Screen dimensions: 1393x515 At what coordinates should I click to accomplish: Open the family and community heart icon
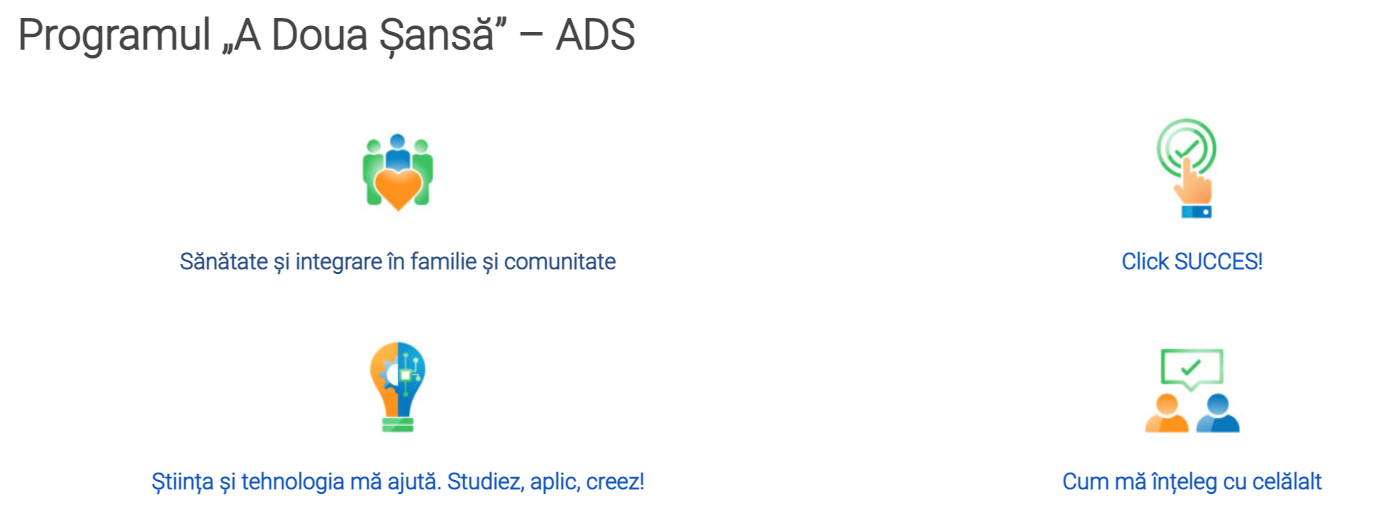coord(397,171)
